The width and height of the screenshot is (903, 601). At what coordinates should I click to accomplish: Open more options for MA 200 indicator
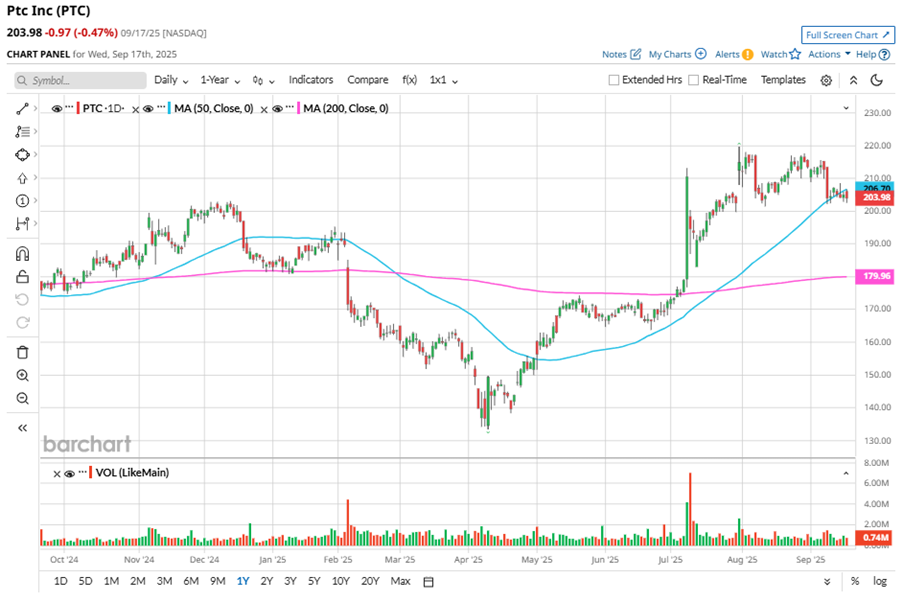tap(290, 107)
